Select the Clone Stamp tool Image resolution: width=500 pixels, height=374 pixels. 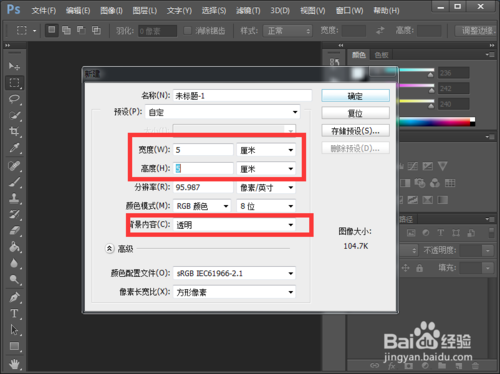(14, 198)
